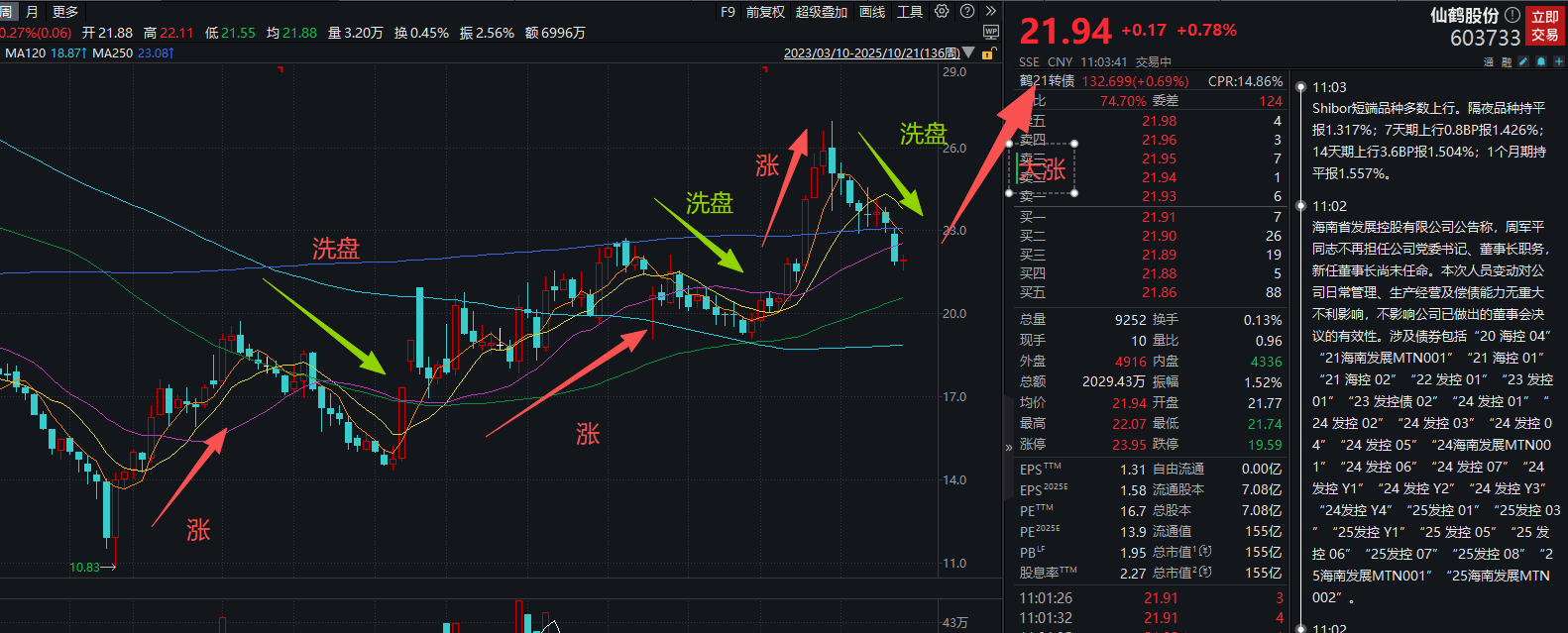The width and height of the screenshot is (1568, 633).
Task: Open the help question mark icon
Action: click(967, 11)
